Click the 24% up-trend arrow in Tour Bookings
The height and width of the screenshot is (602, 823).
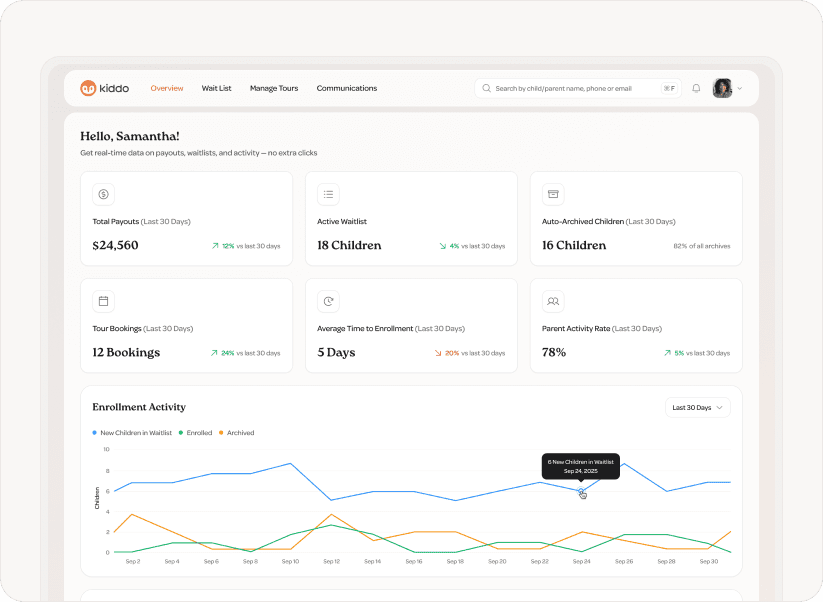click(214, 353)
